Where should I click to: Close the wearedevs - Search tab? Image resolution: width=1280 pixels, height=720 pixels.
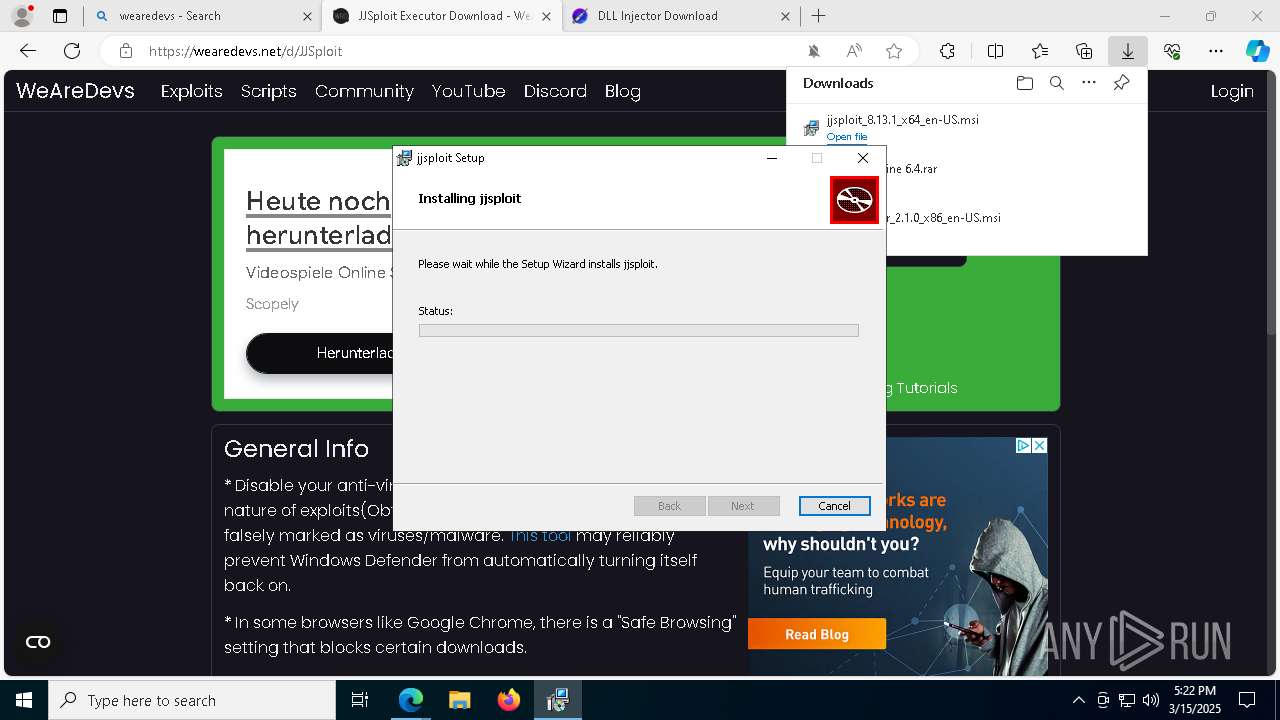click(307, 16)
